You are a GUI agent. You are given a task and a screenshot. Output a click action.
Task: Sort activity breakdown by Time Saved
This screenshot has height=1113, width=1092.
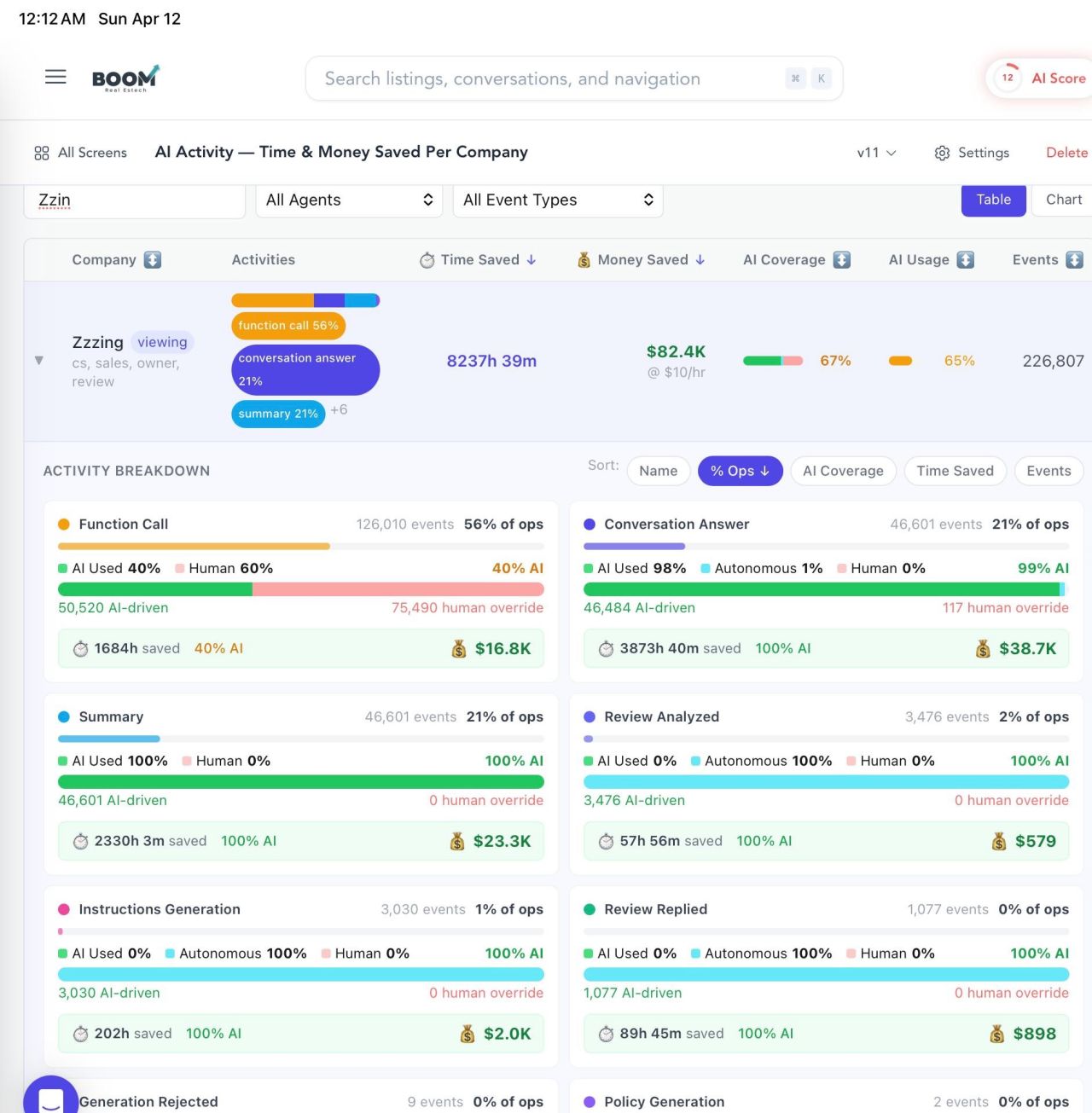click(955, 471)
